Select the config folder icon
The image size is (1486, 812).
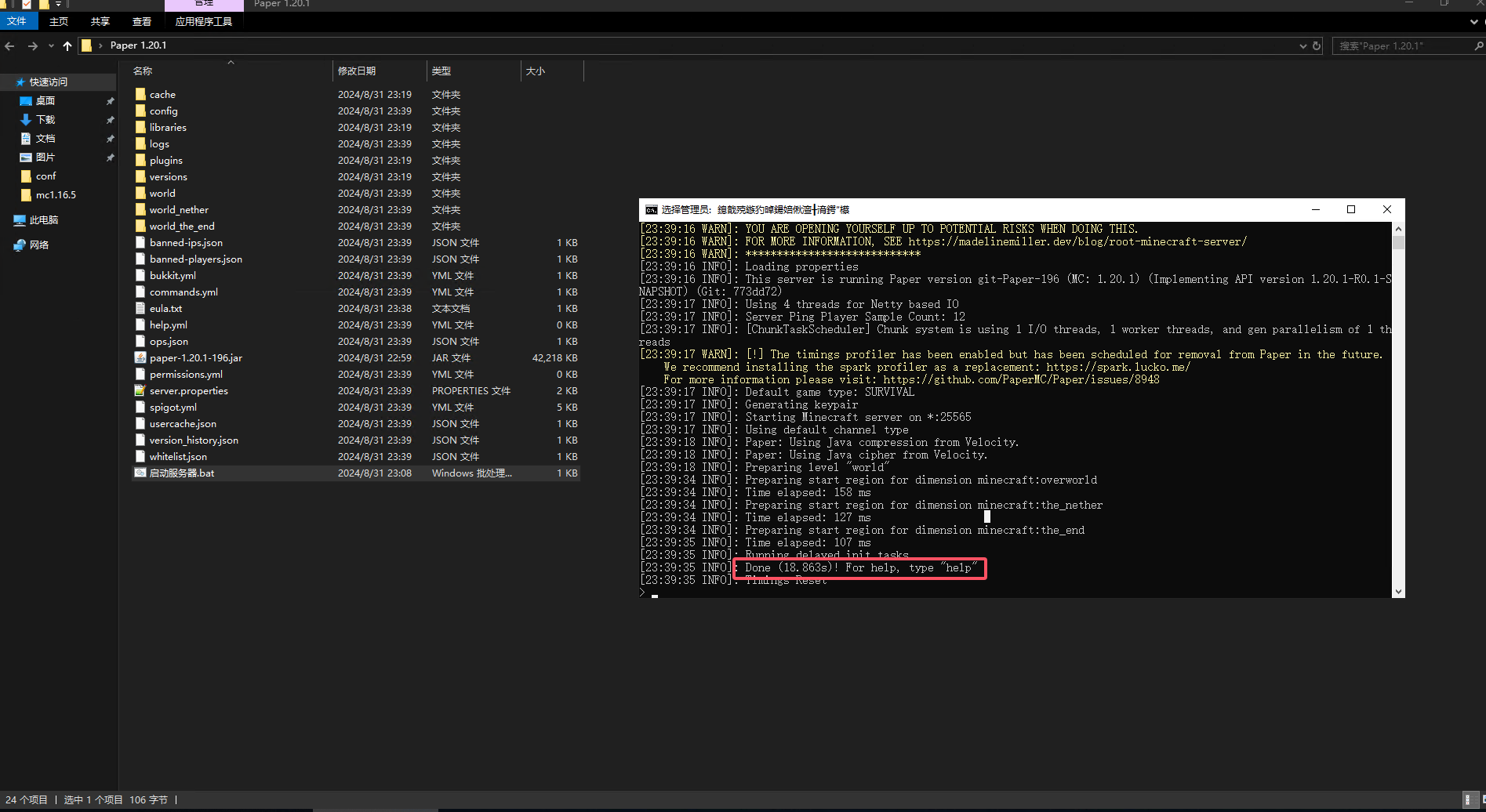pos(140,111)
